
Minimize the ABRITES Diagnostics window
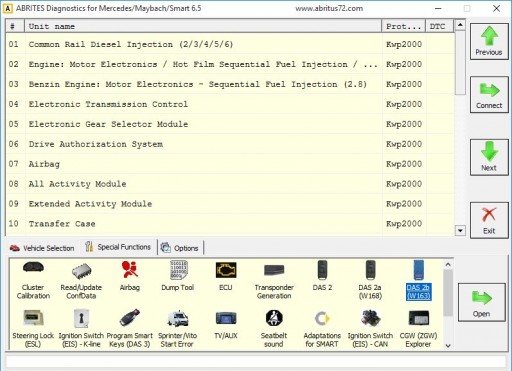point(438,8)
